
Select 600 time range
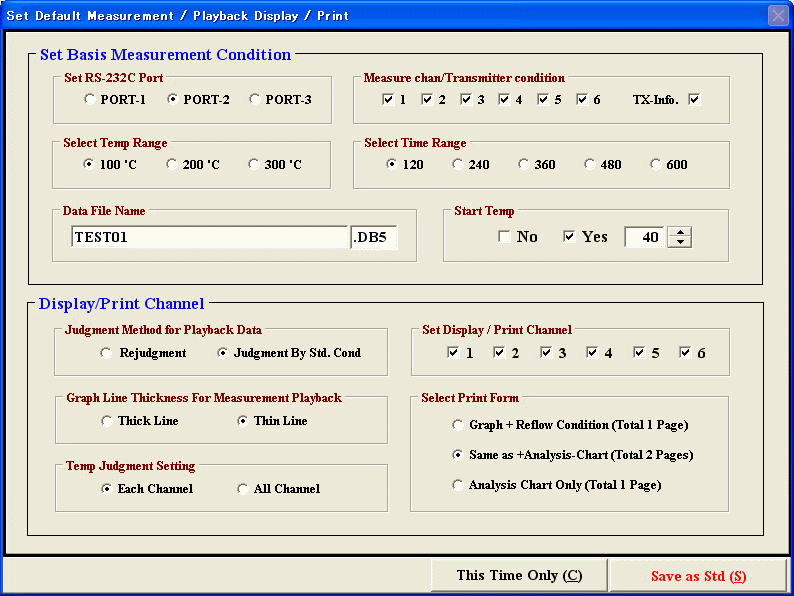click(x=655, y=164)
